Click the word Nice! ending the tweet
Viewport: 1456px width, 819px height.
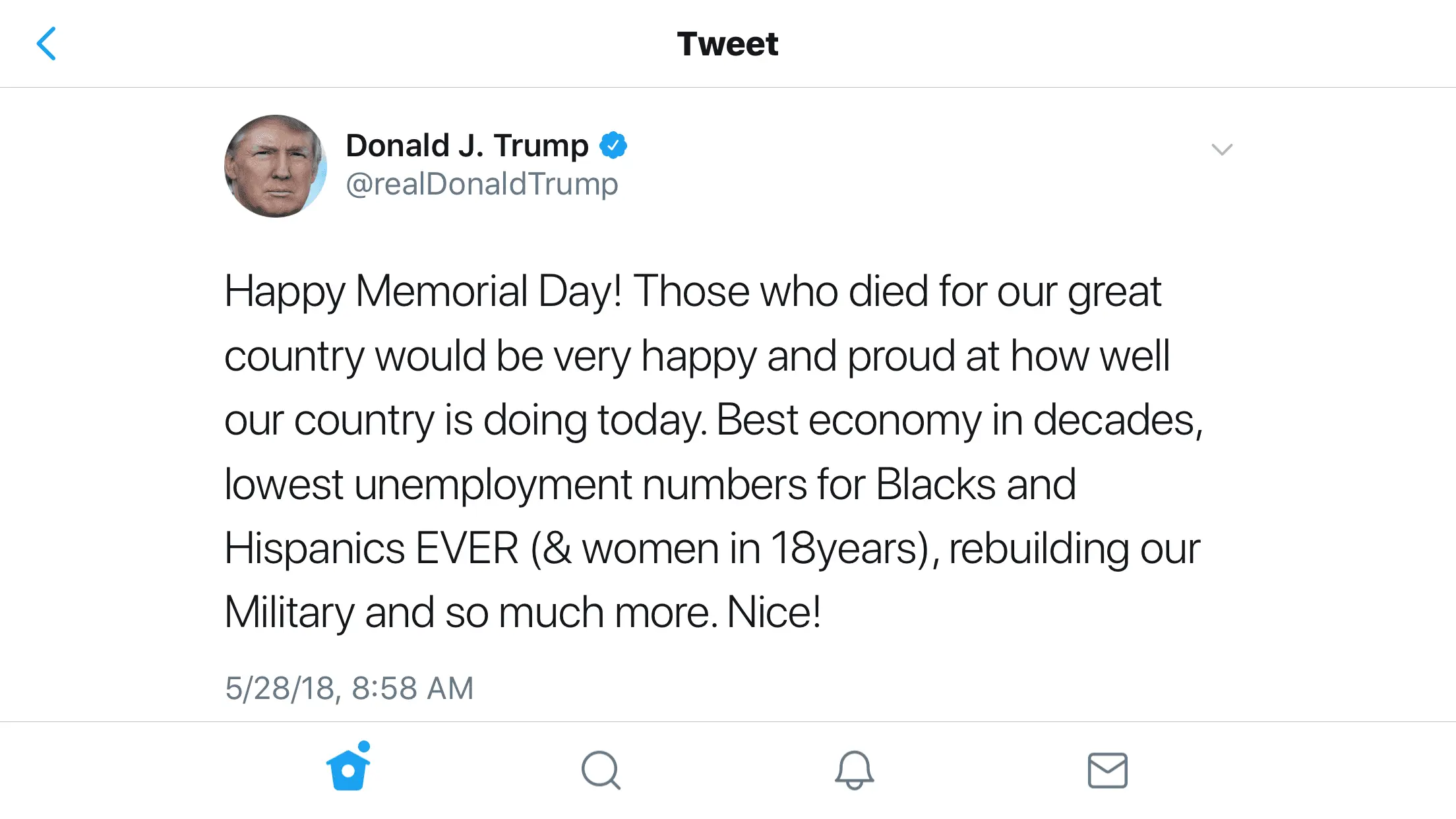(773, 613)
